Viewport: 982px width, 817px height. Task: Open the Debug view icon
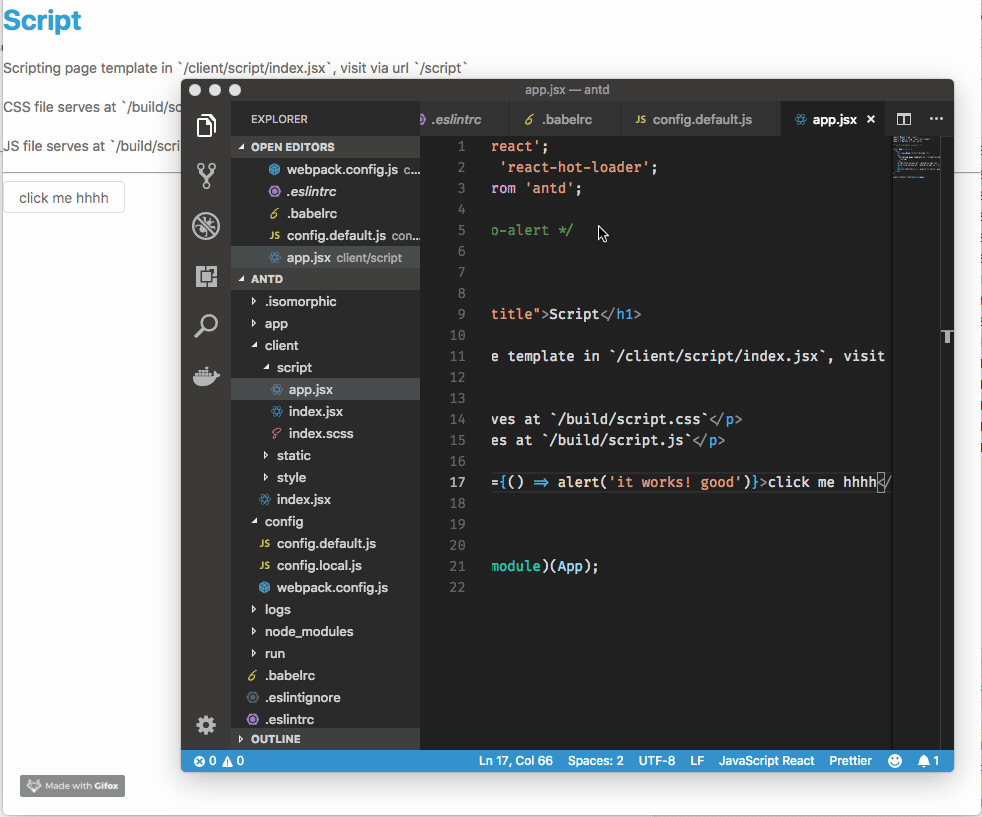(x=206, y=226)
